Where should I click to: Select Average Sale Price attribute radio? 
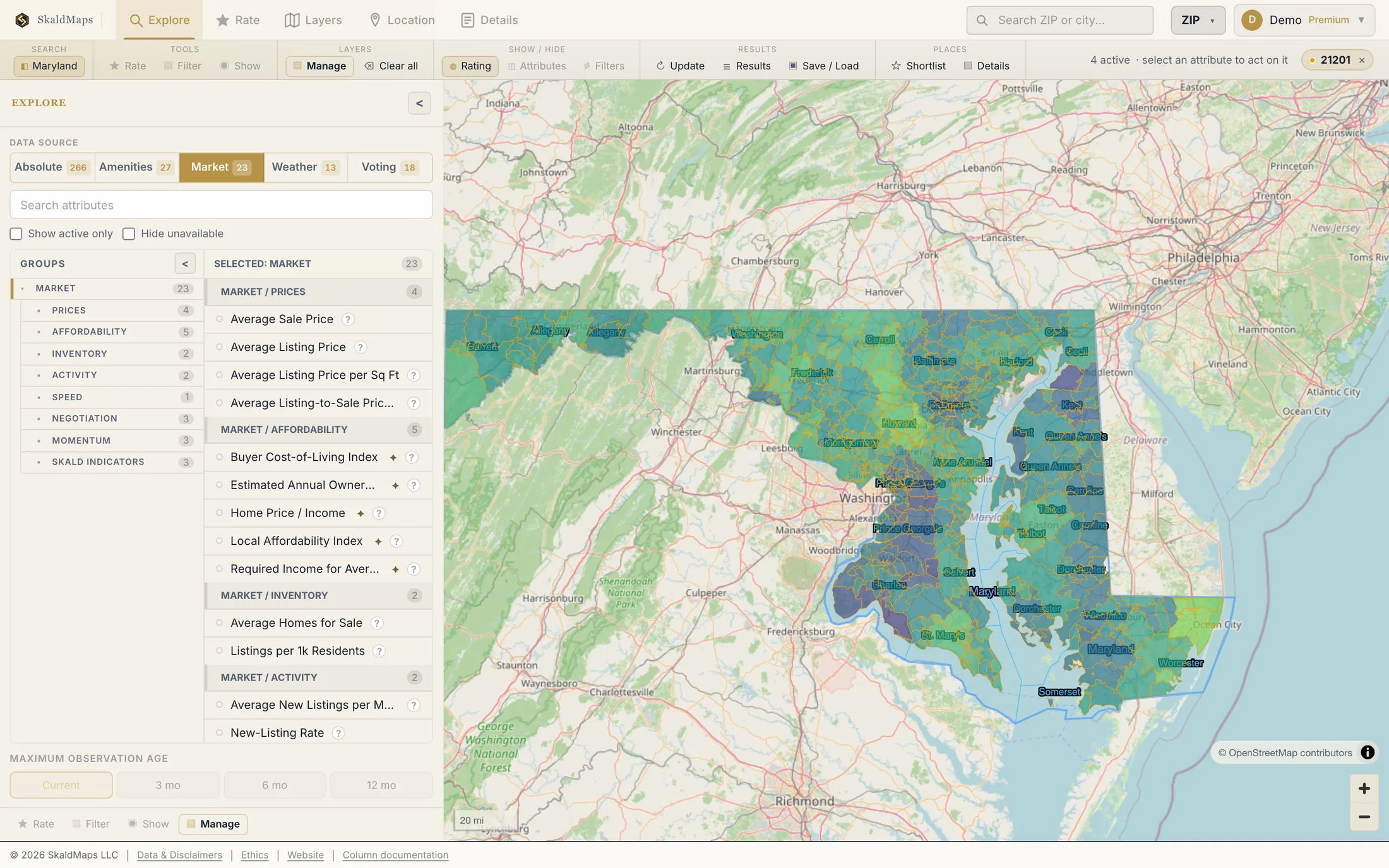point(220,319)
